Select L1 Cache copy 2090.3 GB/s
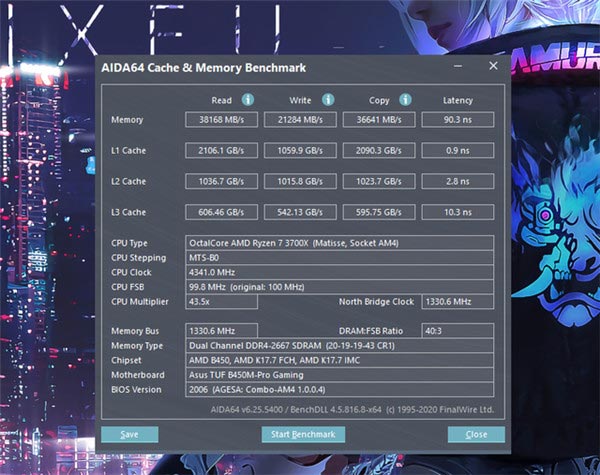The width and height of the screenshot is (600, 475). (x=379, y=150)
